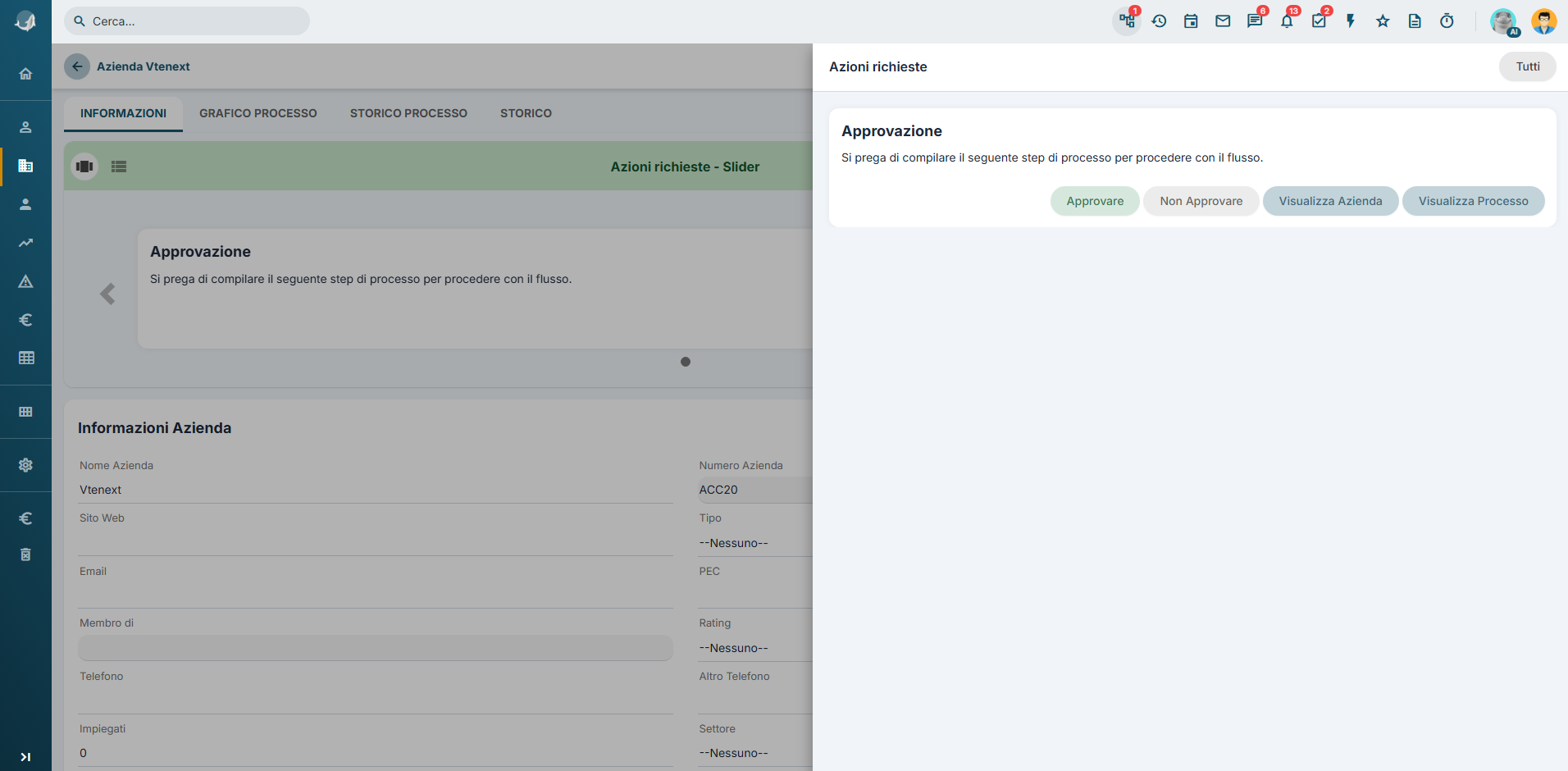Click Visualizza Processo button

[1473, 201]
